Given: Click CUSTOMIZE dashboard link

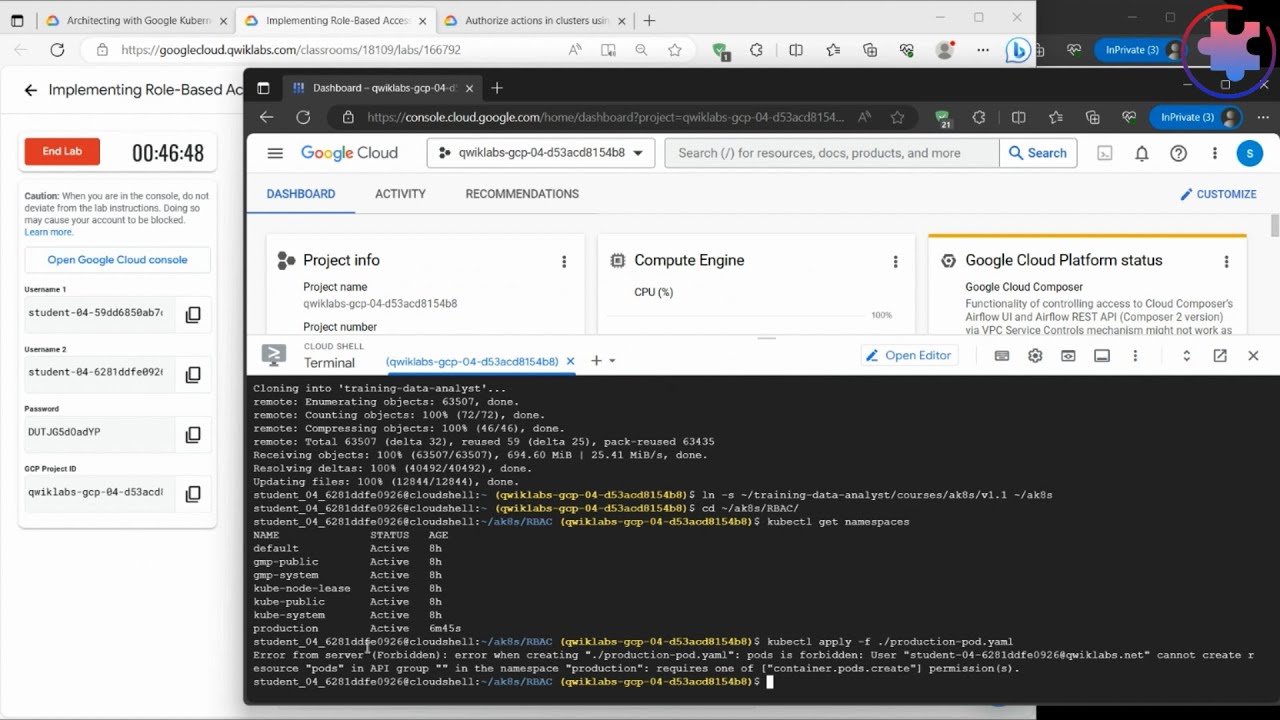Looking at the screenshot, I should (1218, 194).
